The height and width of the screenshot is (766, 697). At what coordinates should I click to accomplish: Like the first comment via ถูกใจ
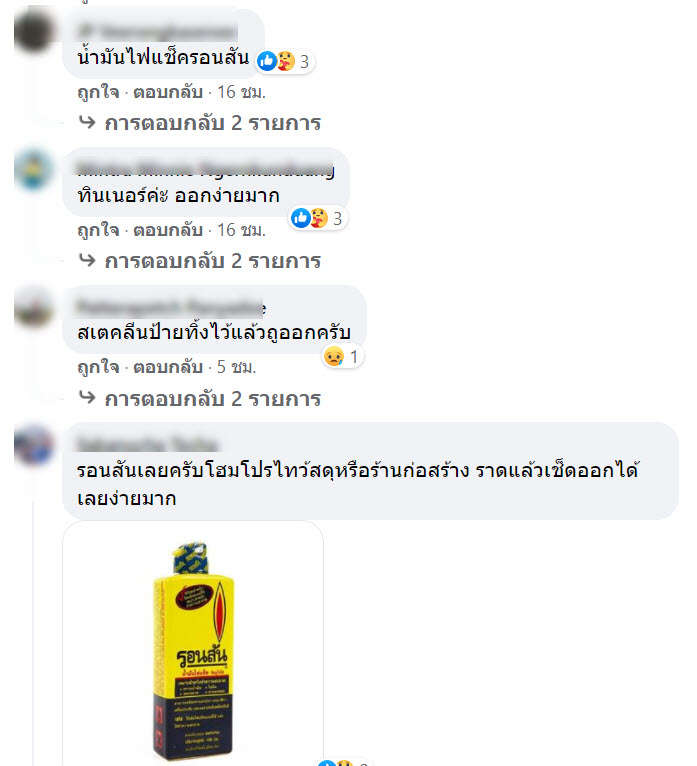tap(98, 92)
